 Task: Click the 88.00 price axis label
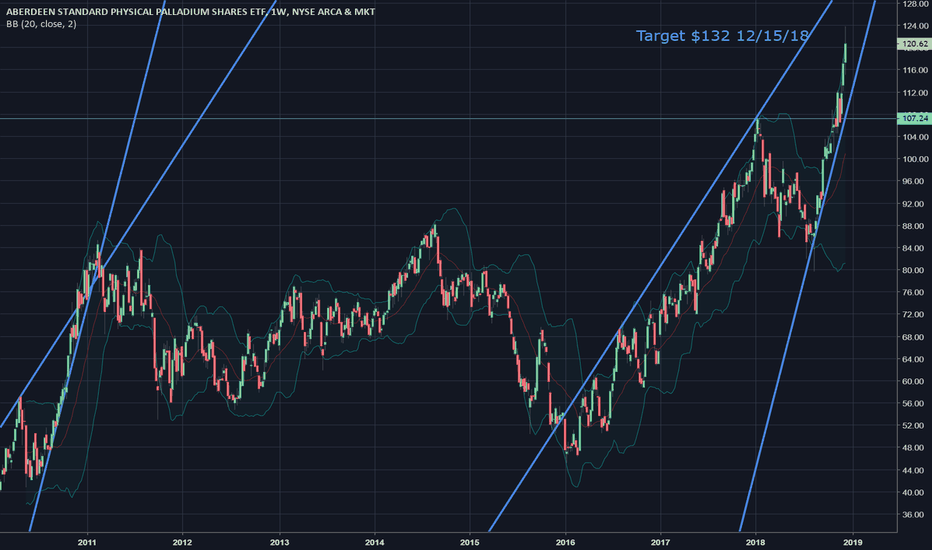[x=915, y=226]
